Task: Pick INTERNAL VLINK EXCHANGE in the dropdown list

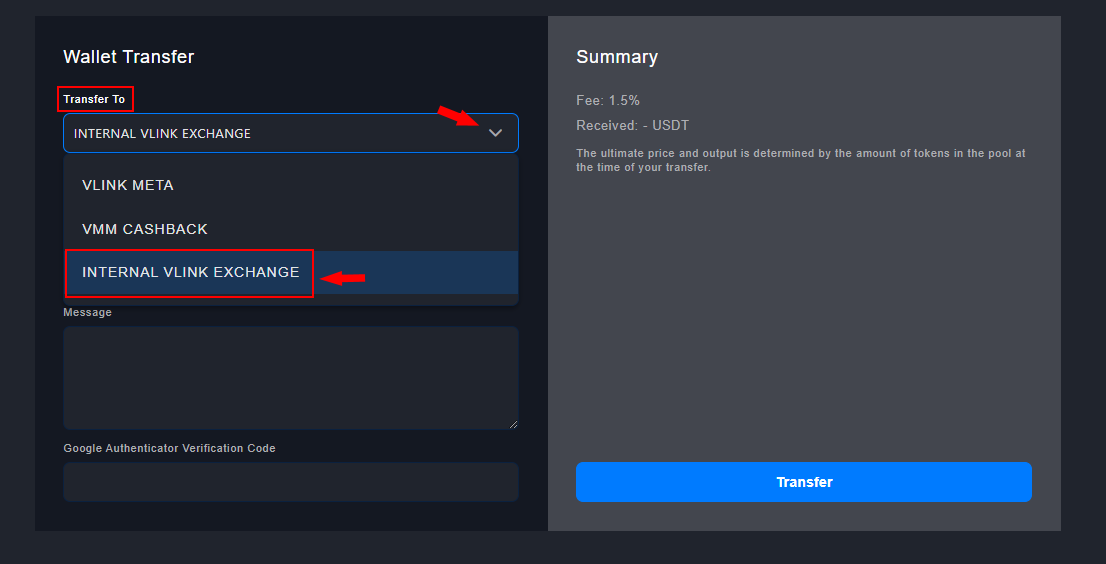Action: 190,272
